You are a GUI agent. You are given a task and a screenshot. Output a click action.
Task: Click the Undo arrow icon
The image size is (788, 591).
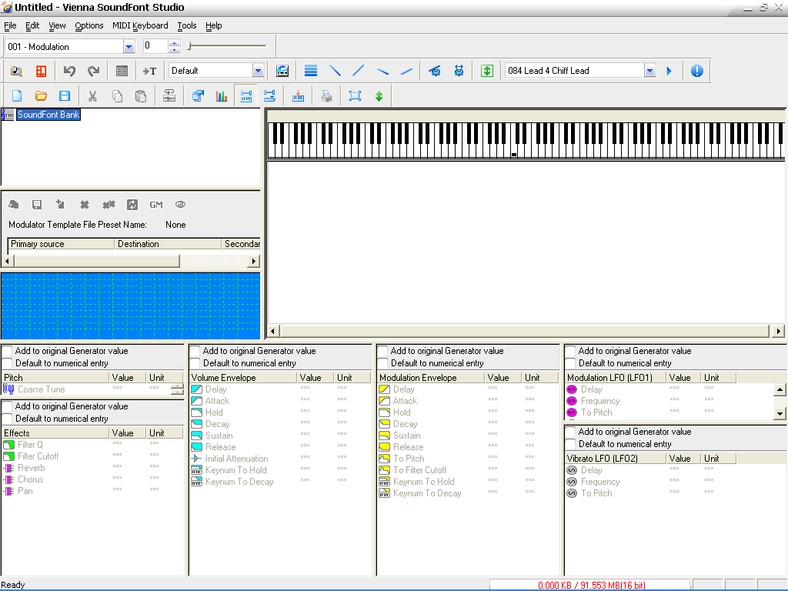pyautogui.click(x=69, y=71)
